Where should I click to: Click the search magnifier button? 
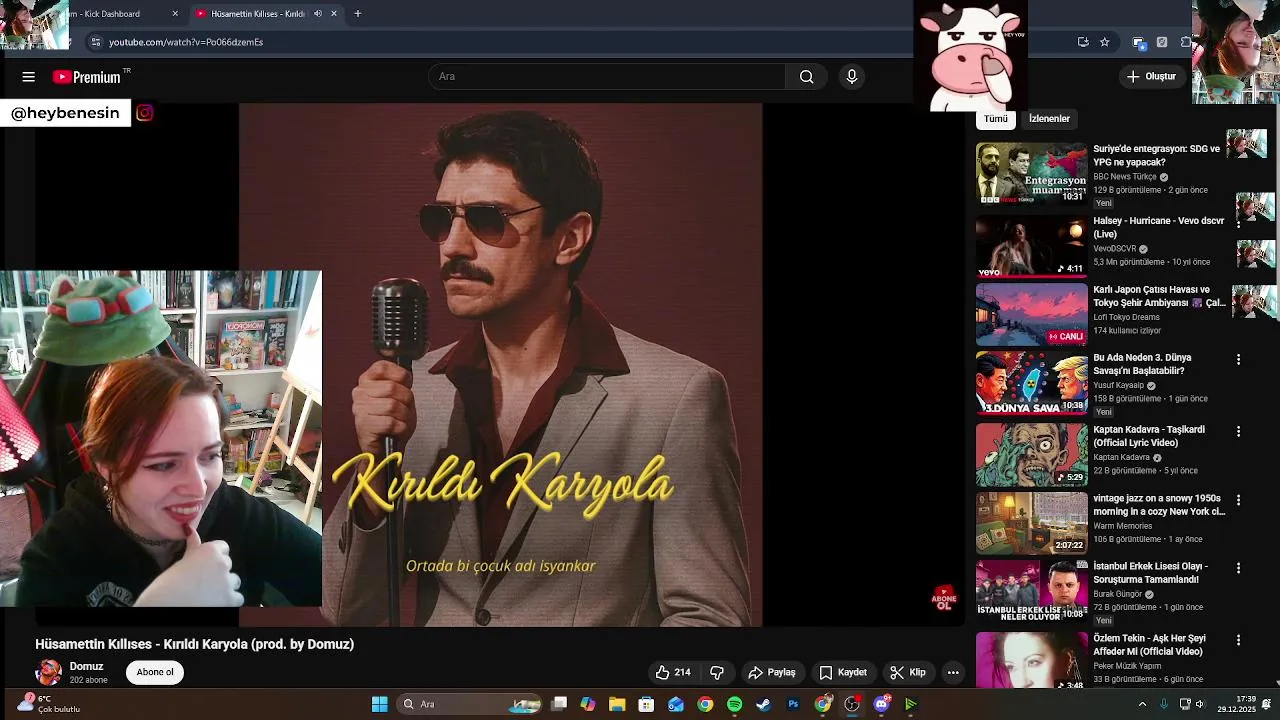[x=807, y=77]
